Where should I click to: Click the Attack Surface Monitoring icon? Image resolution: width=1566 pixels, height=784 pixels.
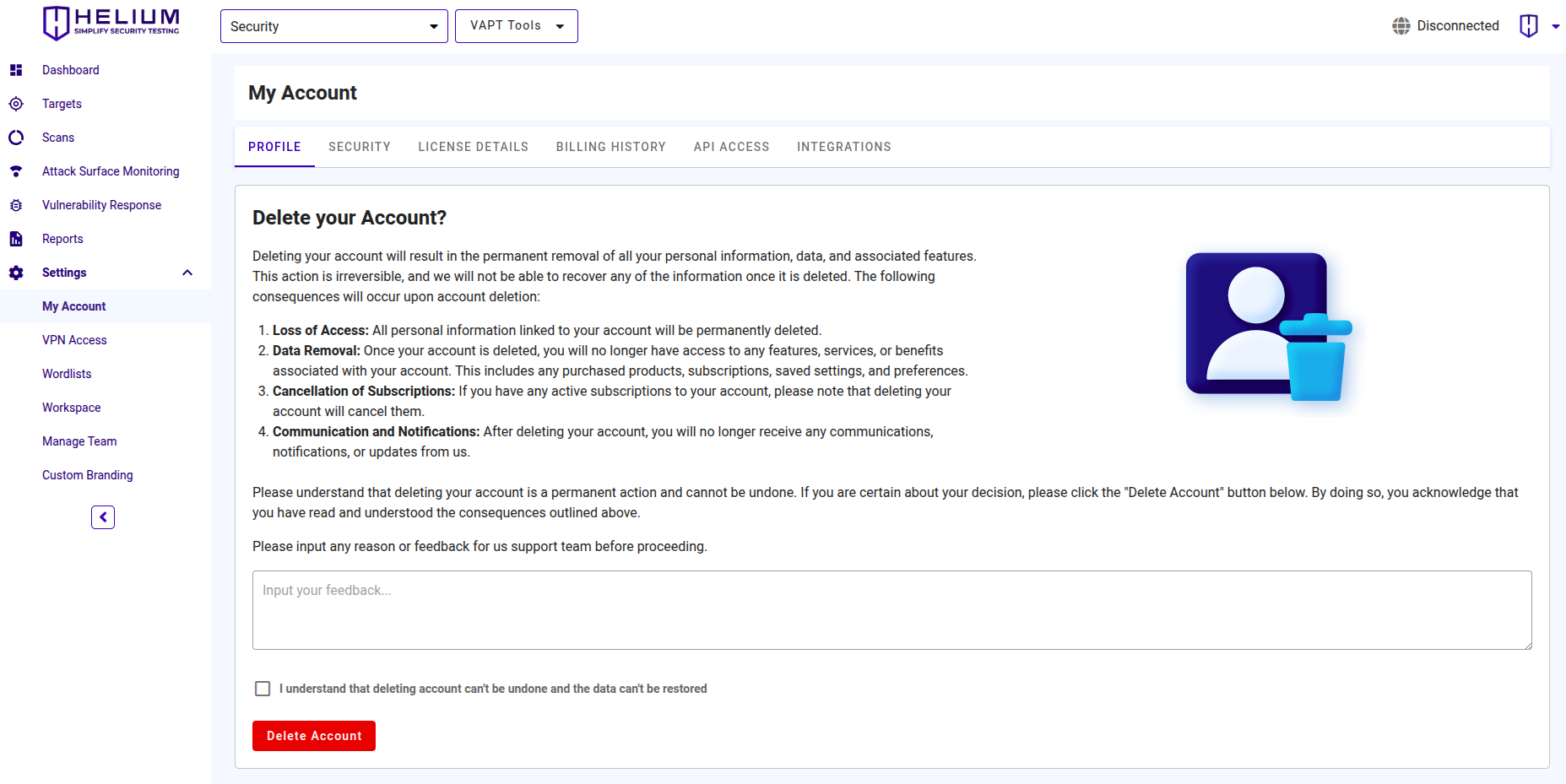coord(16,171)
